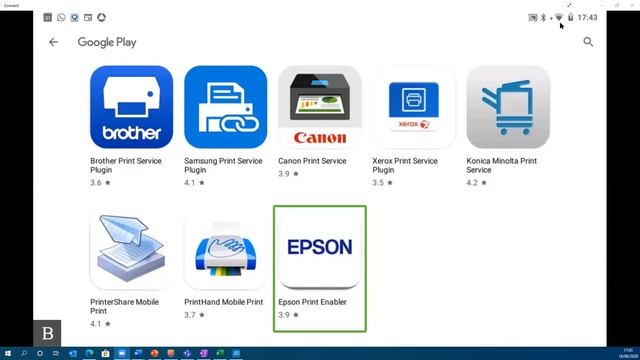This screenshot has width=640, height=360.
Task: Click the 4.2 rating under Konica Minolta
Action: click(x=477, y=182)
